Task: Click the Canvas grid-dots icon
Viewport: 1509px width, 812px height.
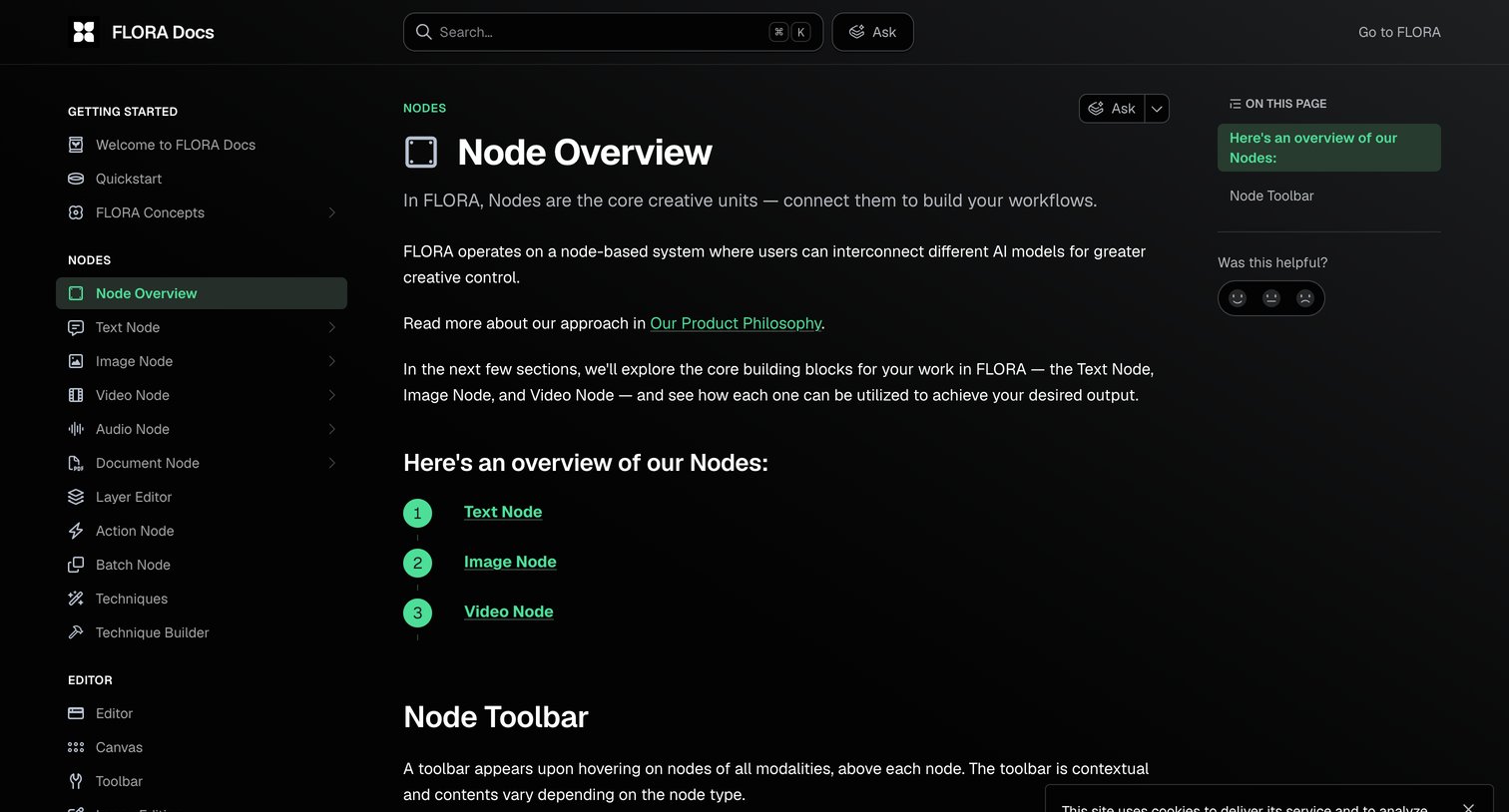Action: 76,747
